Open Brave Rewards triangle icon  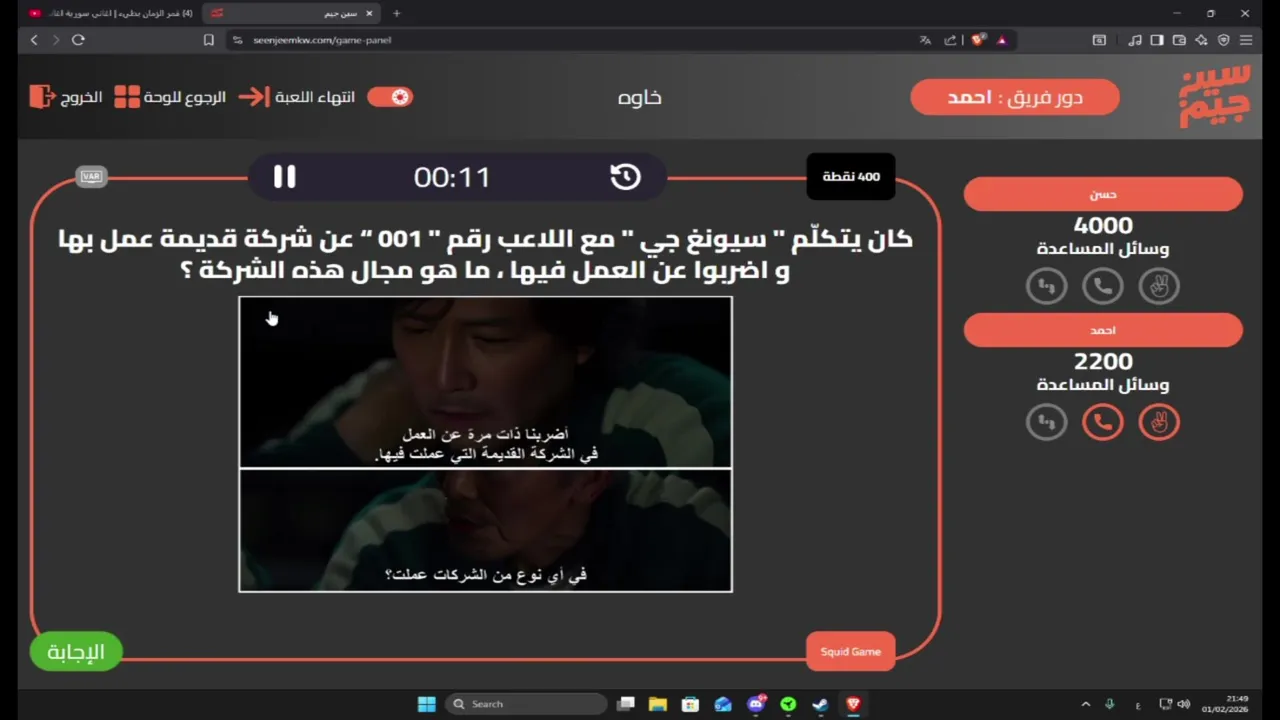[1002, 40]
